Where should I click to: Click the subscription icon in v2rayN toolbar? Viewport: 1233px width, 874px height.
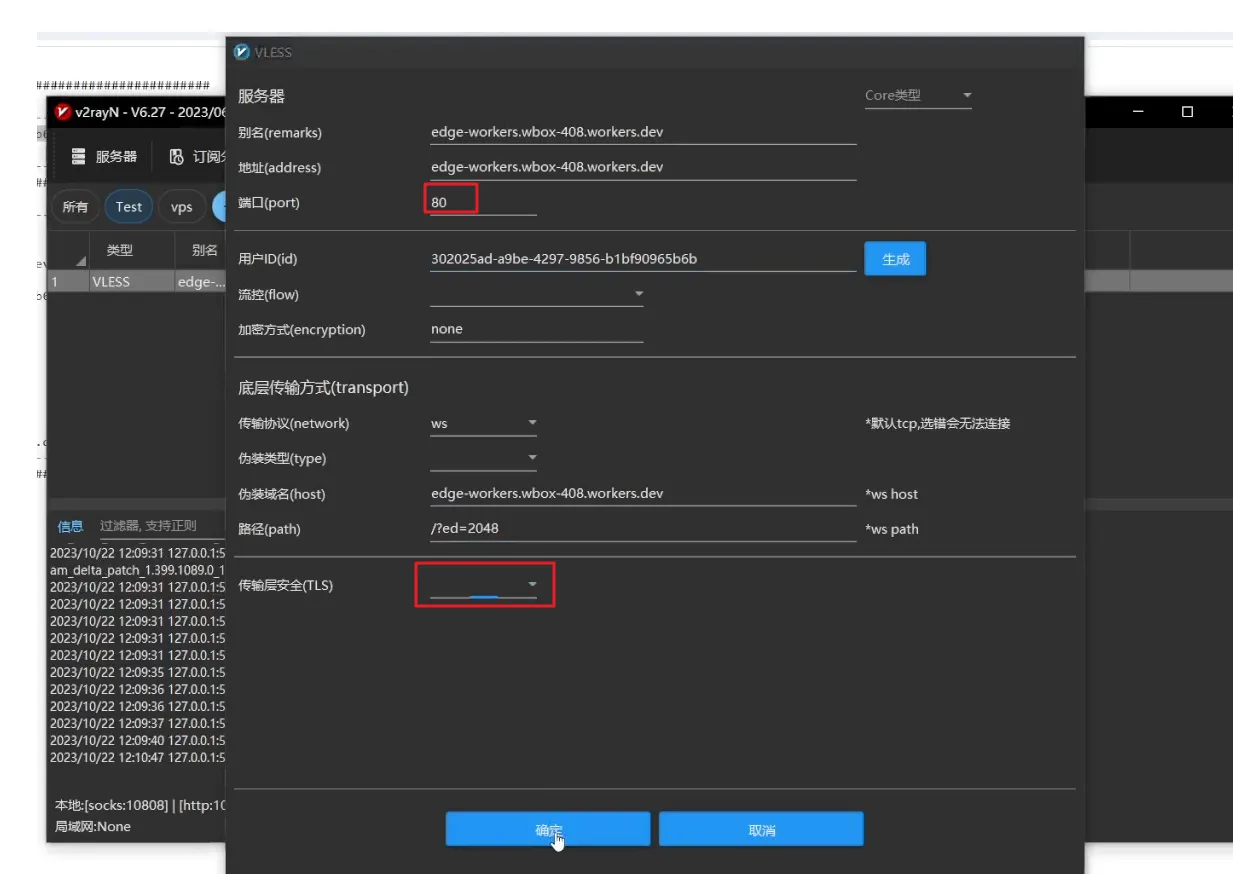[176, 156]
